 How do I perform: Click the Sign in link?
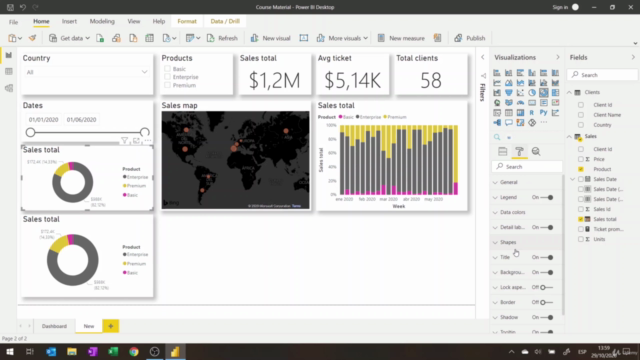click(560, 7)
